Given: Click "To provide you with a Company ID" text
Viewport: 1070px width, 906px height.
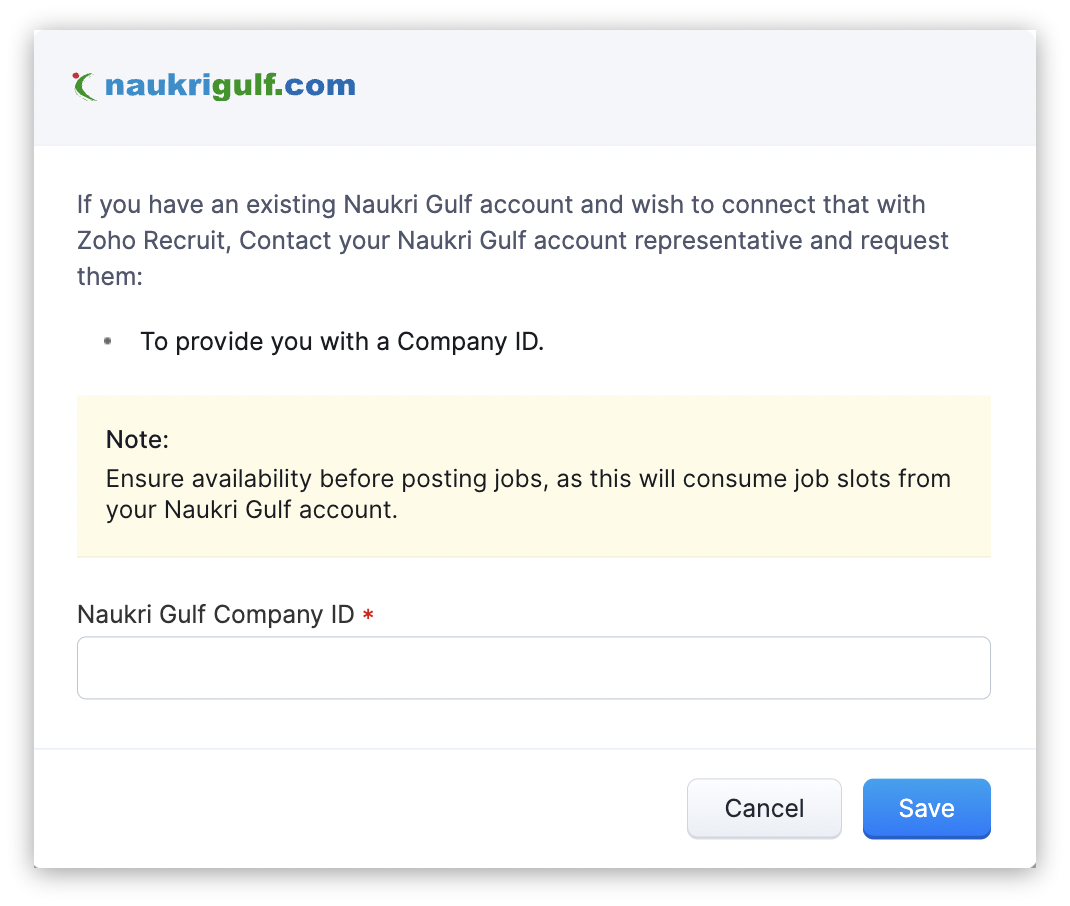Looking at the screenshot, I should pos(342,341).
